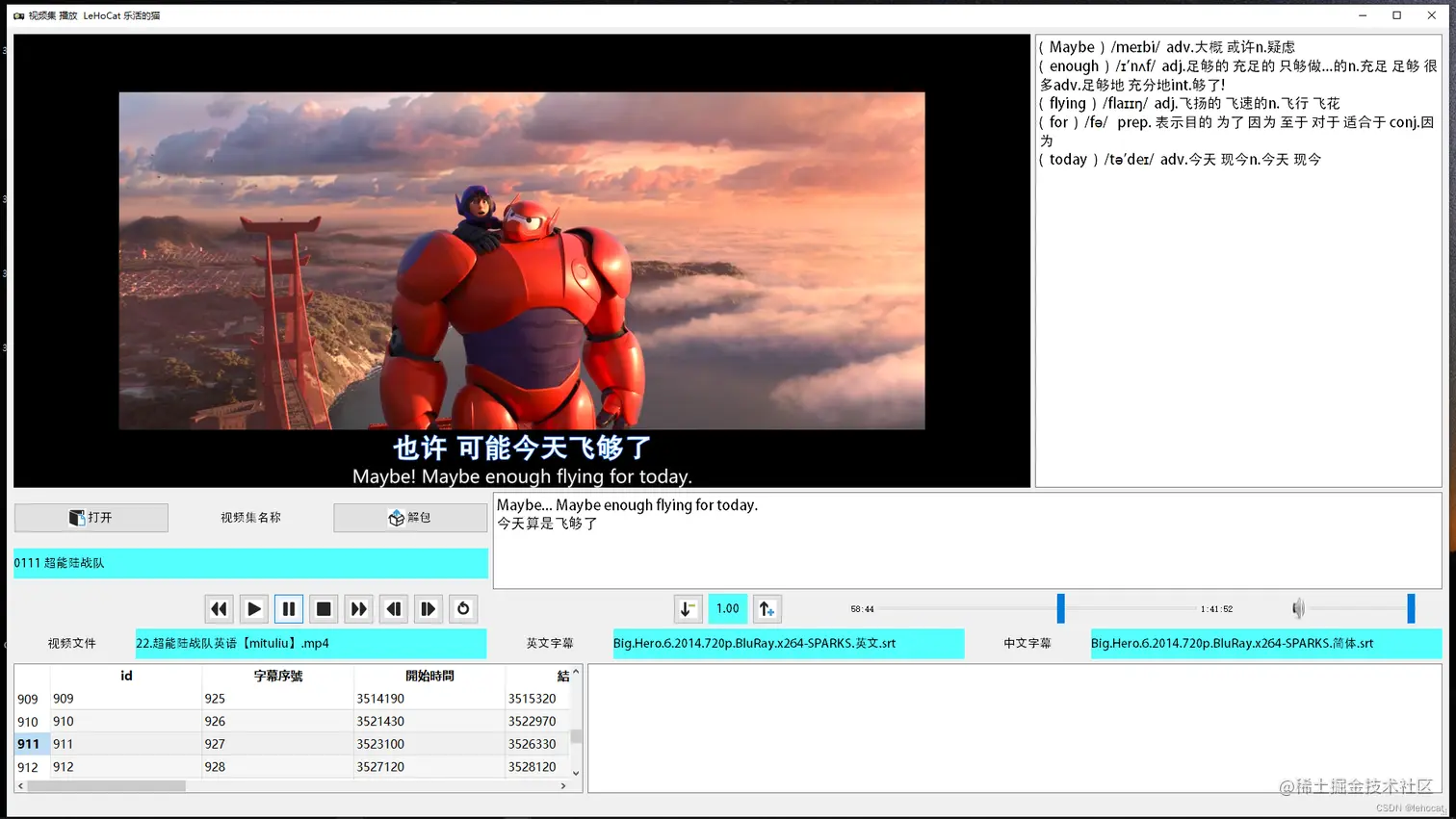Minimize the LeHoCat window
Image resolution: width=1456 pixels, height=819 pixels.
pyautogui.click(x=1363, y=15)
